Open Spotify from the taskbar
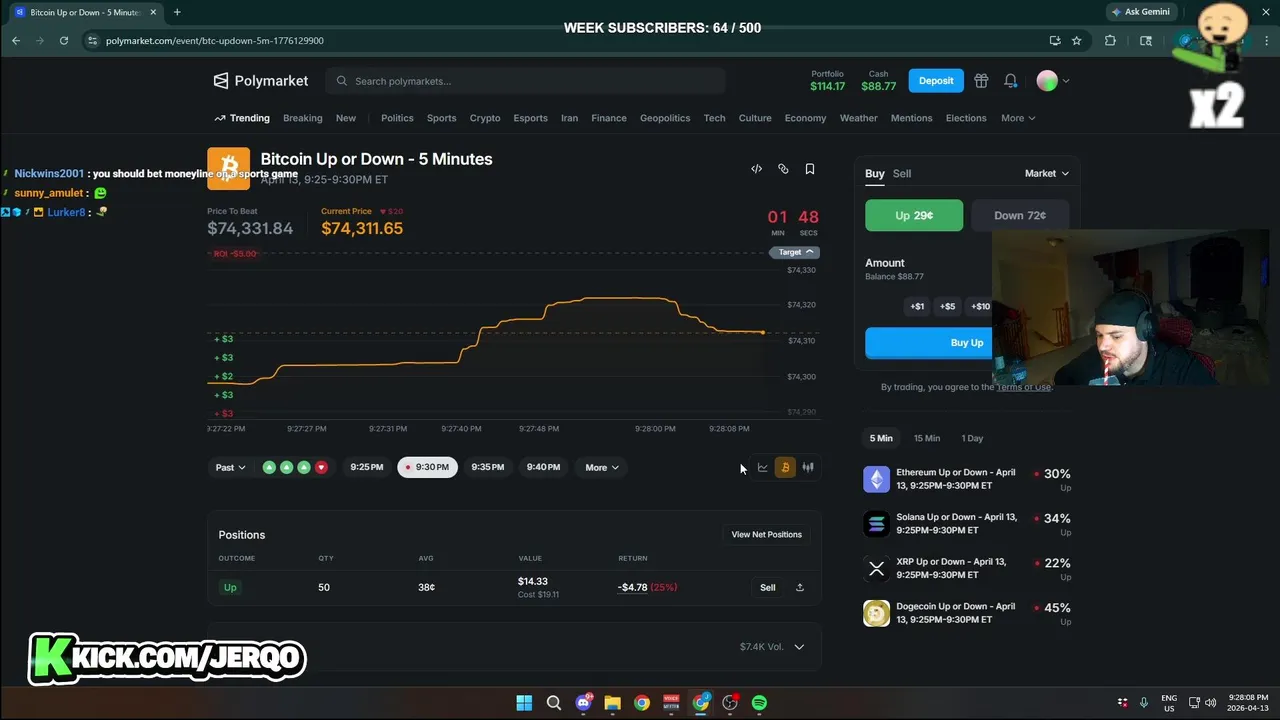Screen dimensions: 1280x720 tap(759, 703)
